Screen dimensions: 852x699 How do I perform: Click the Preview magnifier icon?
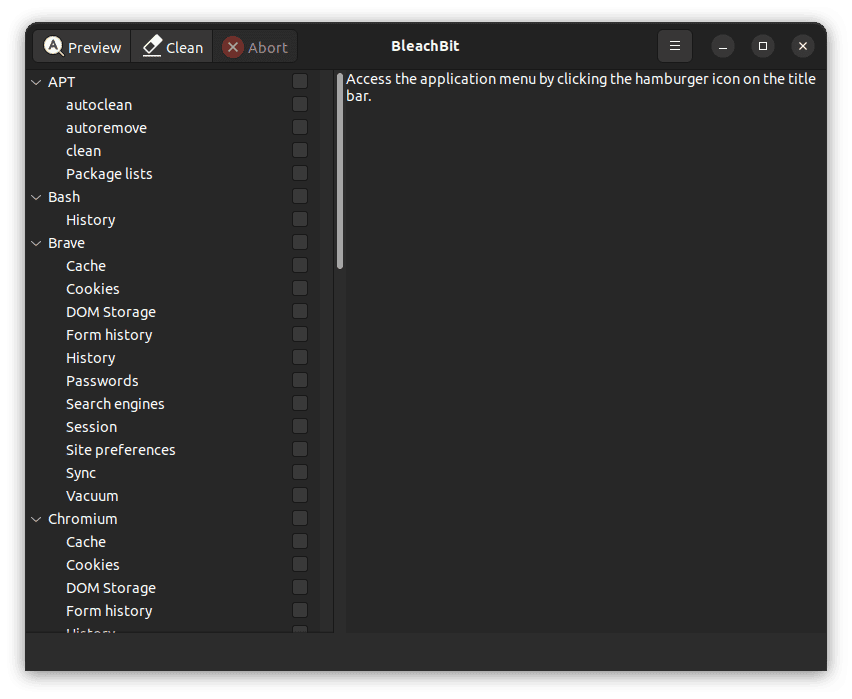coord(53,46)
